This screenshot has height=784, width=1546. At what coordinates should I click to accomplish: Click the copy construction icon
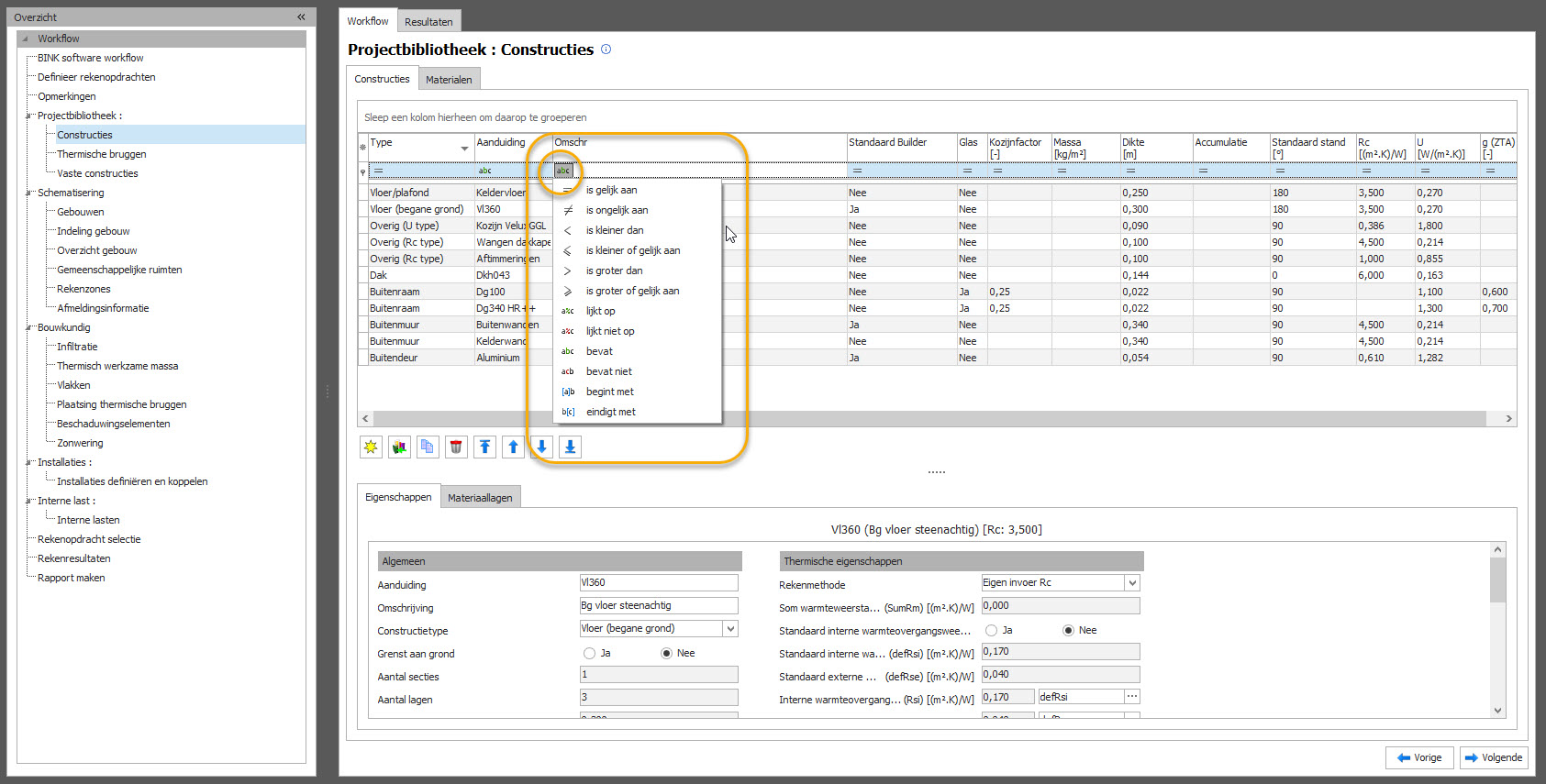pyautogui.click(x=428, y=447)
